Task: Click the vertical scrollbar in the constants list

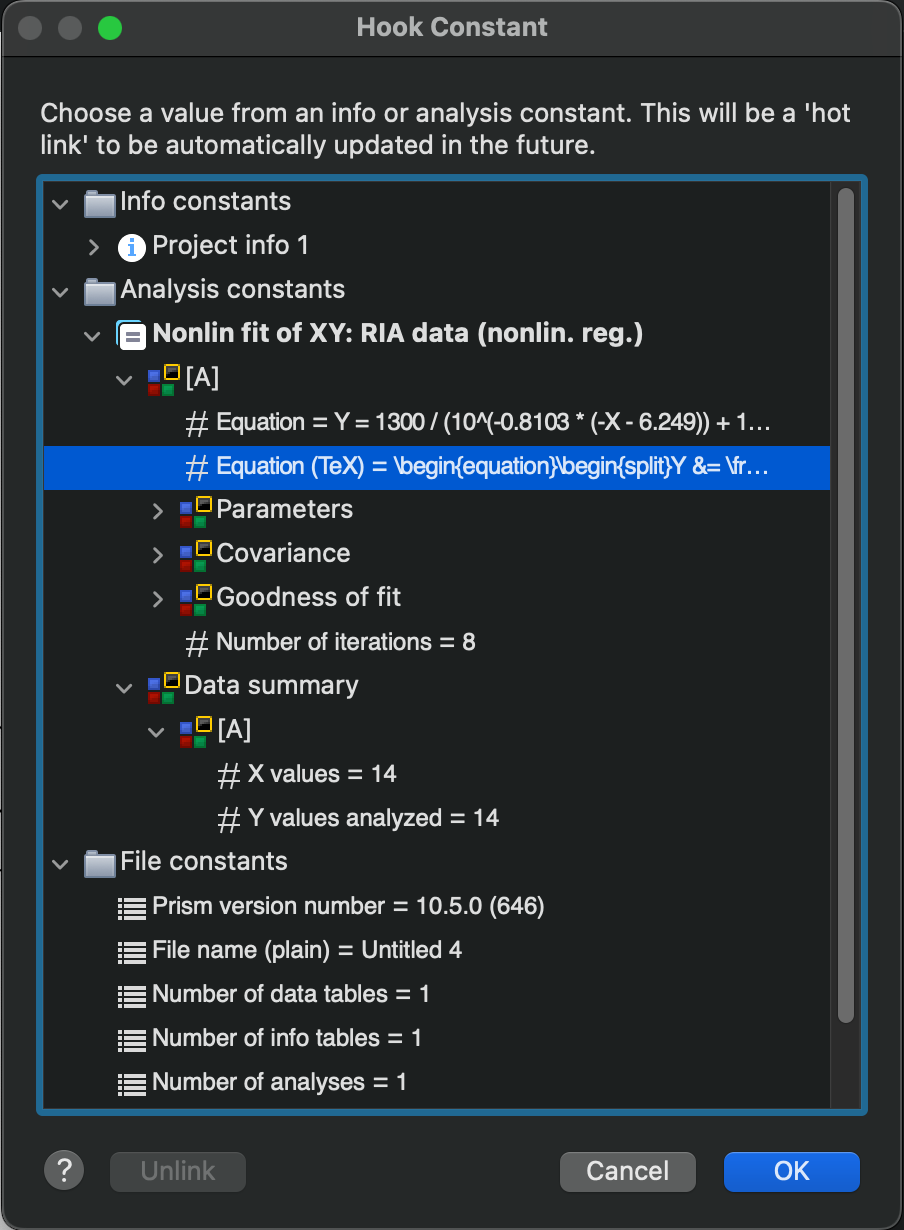Action: (845, 600)
